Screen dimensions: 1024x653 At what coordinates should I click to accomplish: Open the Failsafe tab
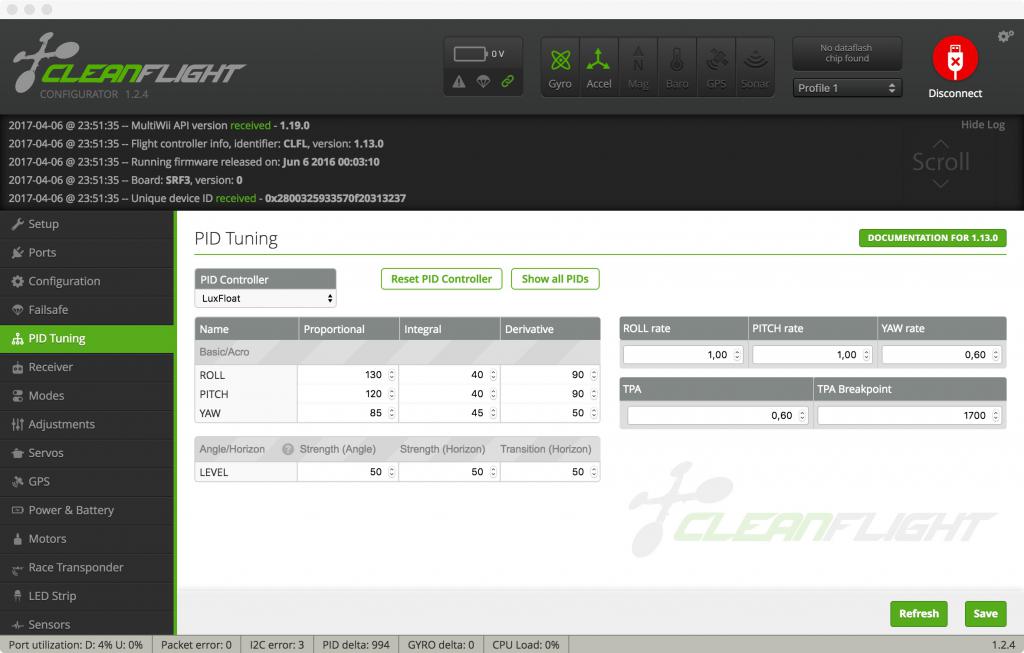click(x=87, y=310)
